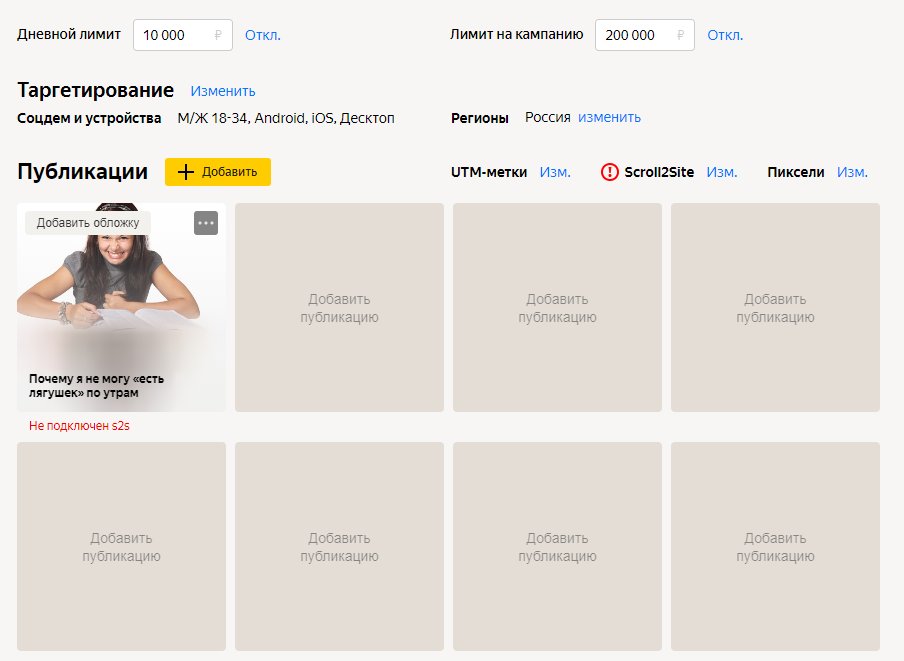Edit Пиксели via Изм. link
The image size is (904, 661).
click(852, 172)
